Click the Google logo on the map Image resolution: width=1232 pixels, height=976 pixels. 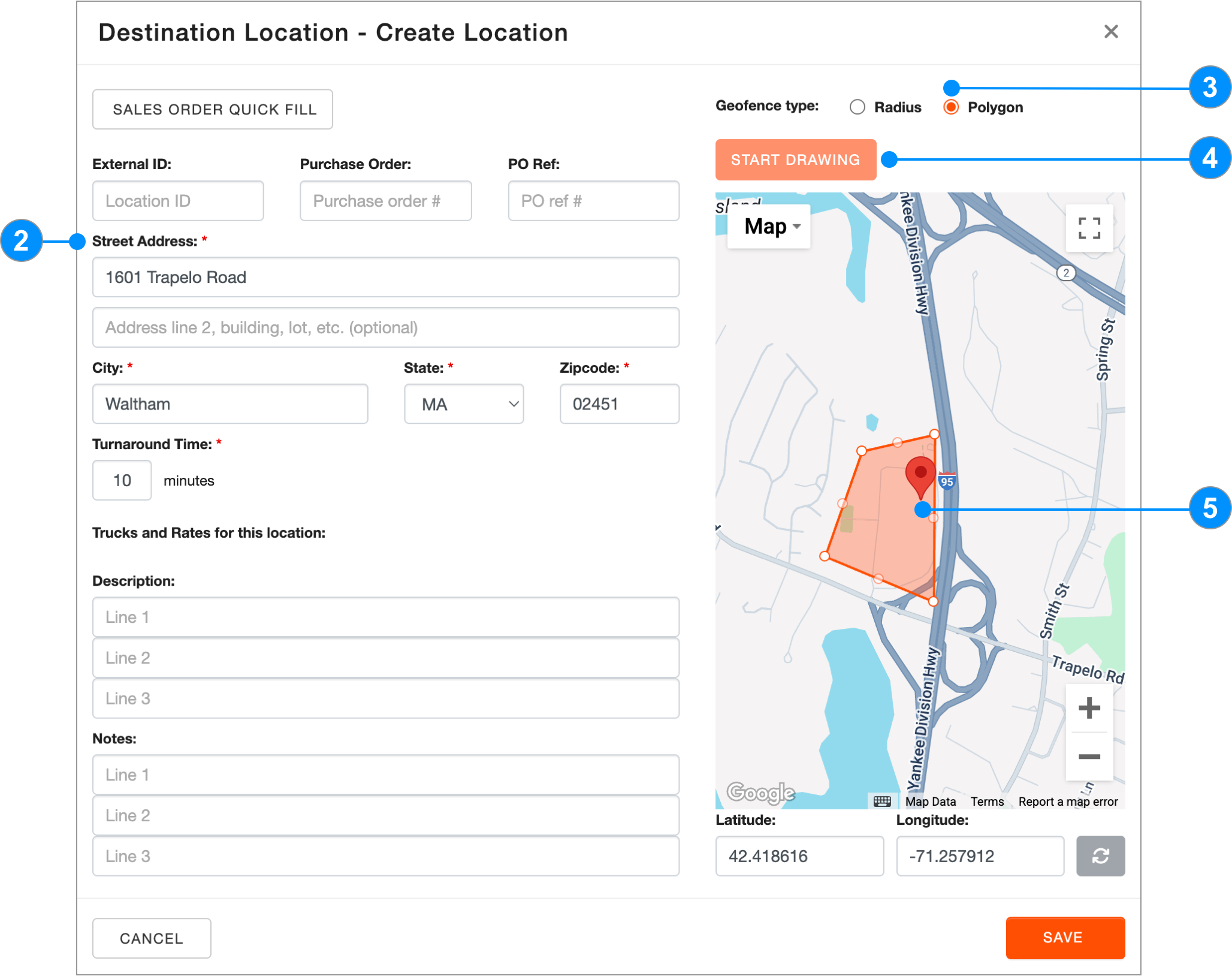point(760,793)
